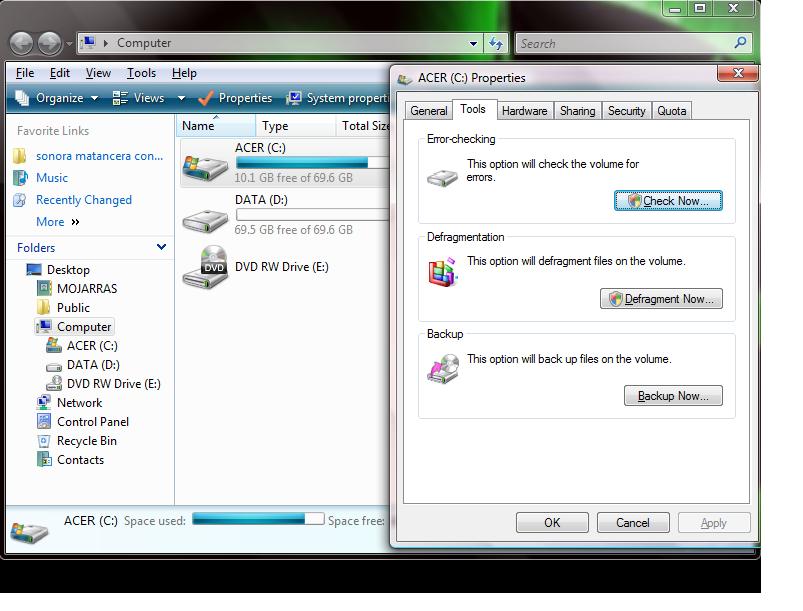Open the Recently Changed link
The width and height of the screenshot is (803, 611).
pyautogui.click(x=83, y=200)
